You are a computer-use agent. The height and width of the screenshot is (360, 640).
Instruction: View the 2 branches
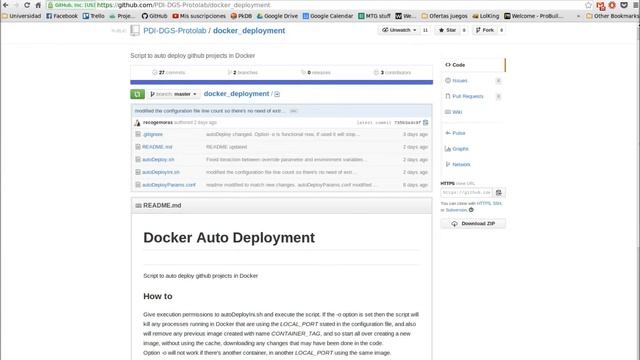coord(242,73)
